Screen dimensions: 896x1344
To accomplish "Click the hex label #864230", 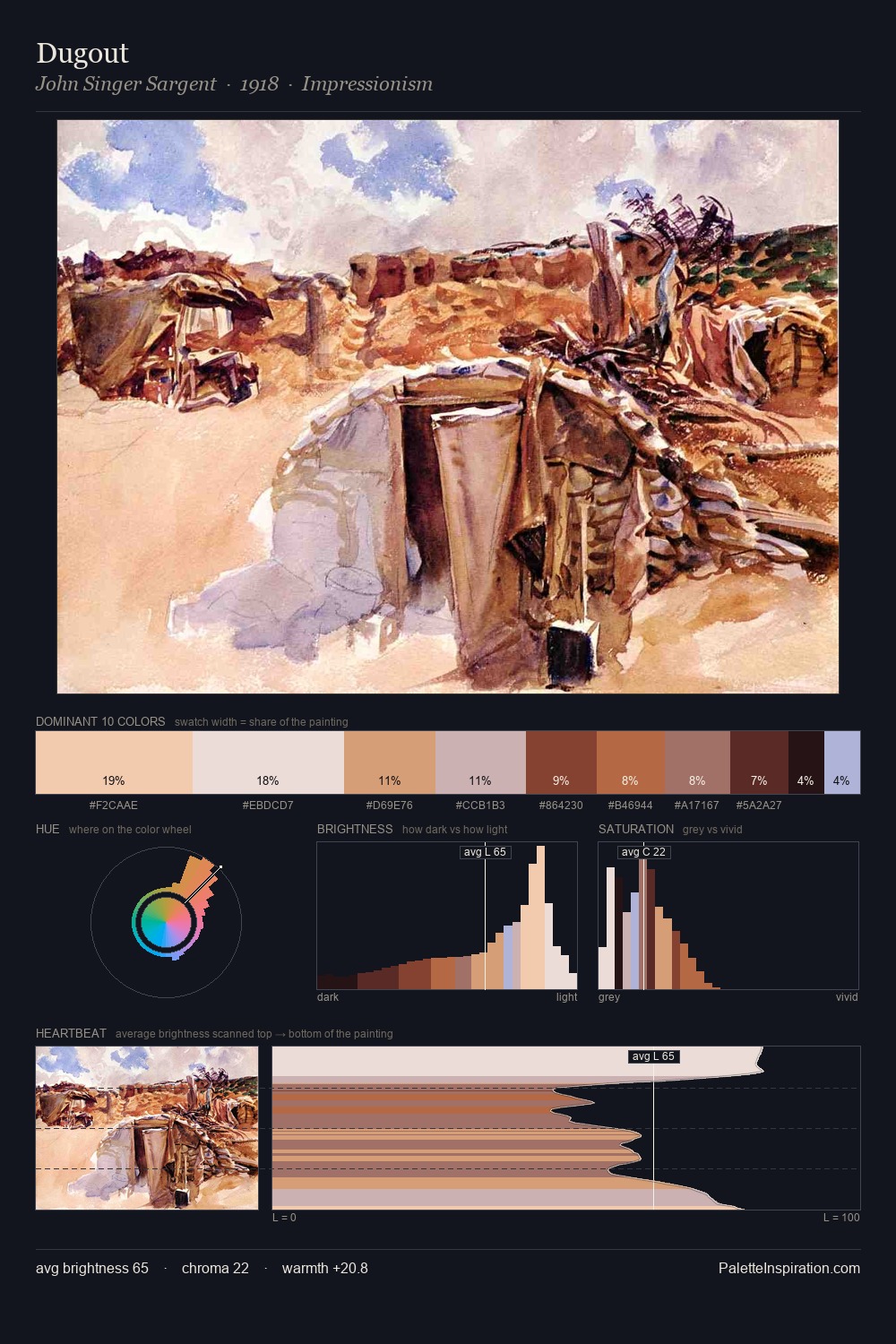I will click(x=561, y=806).
